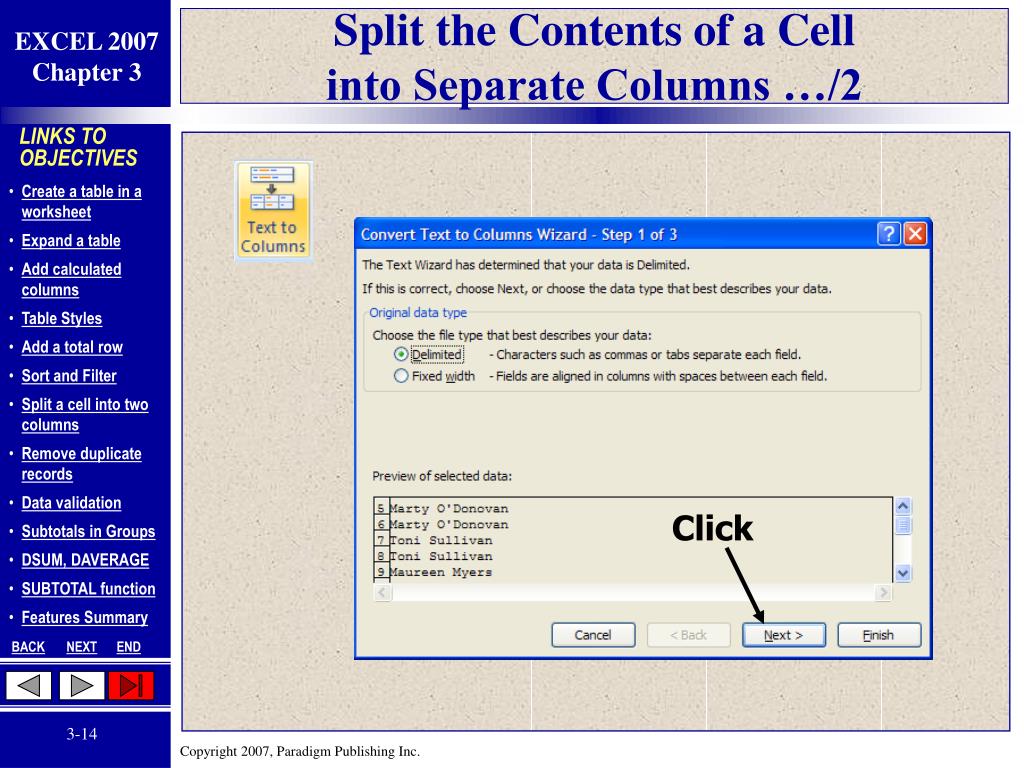The image size is (1024, 768).
Task: Click the NEXT text link
Action: [x=82, y=647]
